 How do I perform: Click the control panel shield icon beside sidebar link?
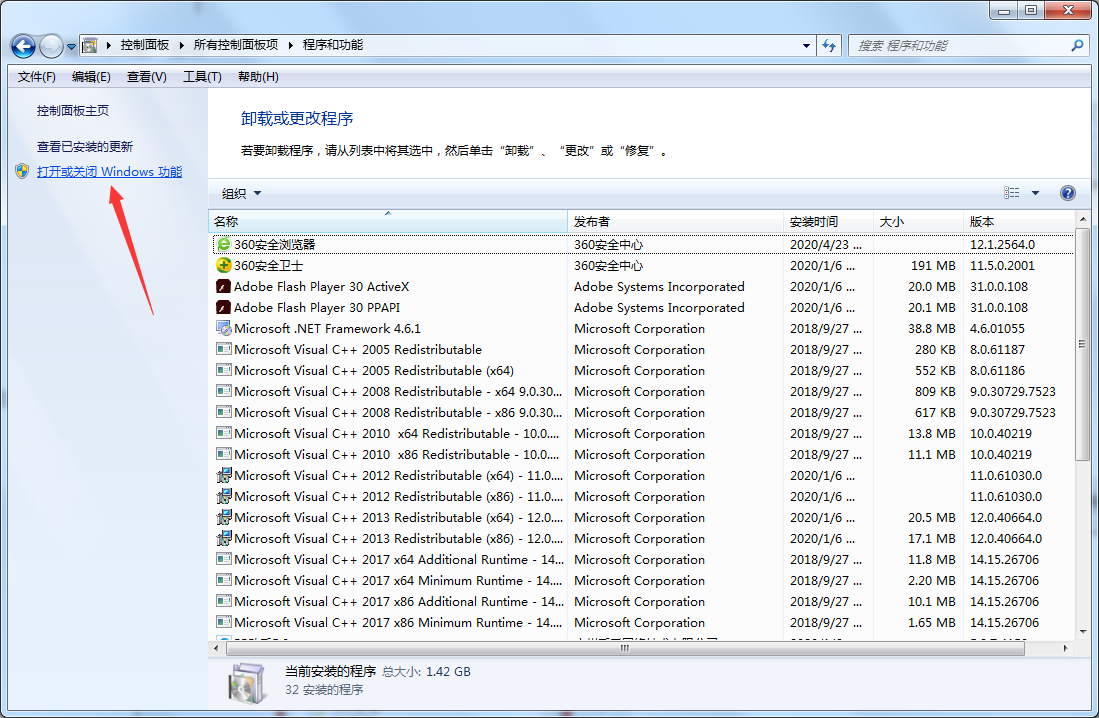(x=22, y=170)
